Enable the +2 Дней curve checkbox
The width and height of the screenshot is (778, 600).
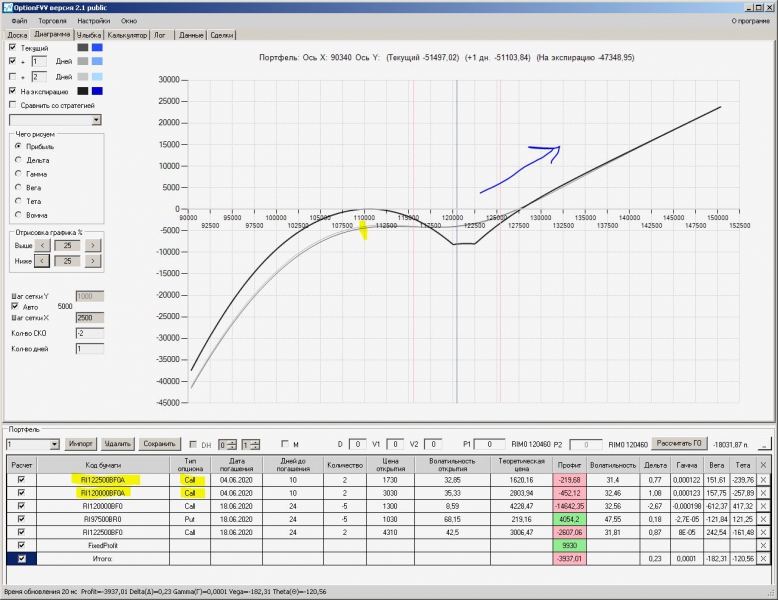pyautogui.click(x=12, y=76)
